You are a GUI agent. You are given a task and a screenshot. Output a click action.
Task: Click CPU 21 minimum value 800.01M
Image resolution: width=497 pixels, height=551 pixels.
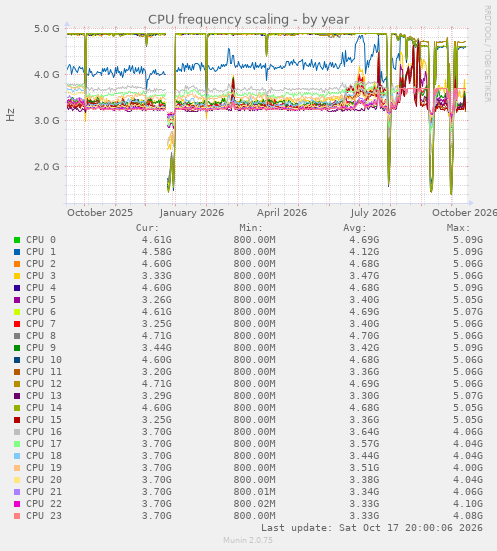click(254, 492)
